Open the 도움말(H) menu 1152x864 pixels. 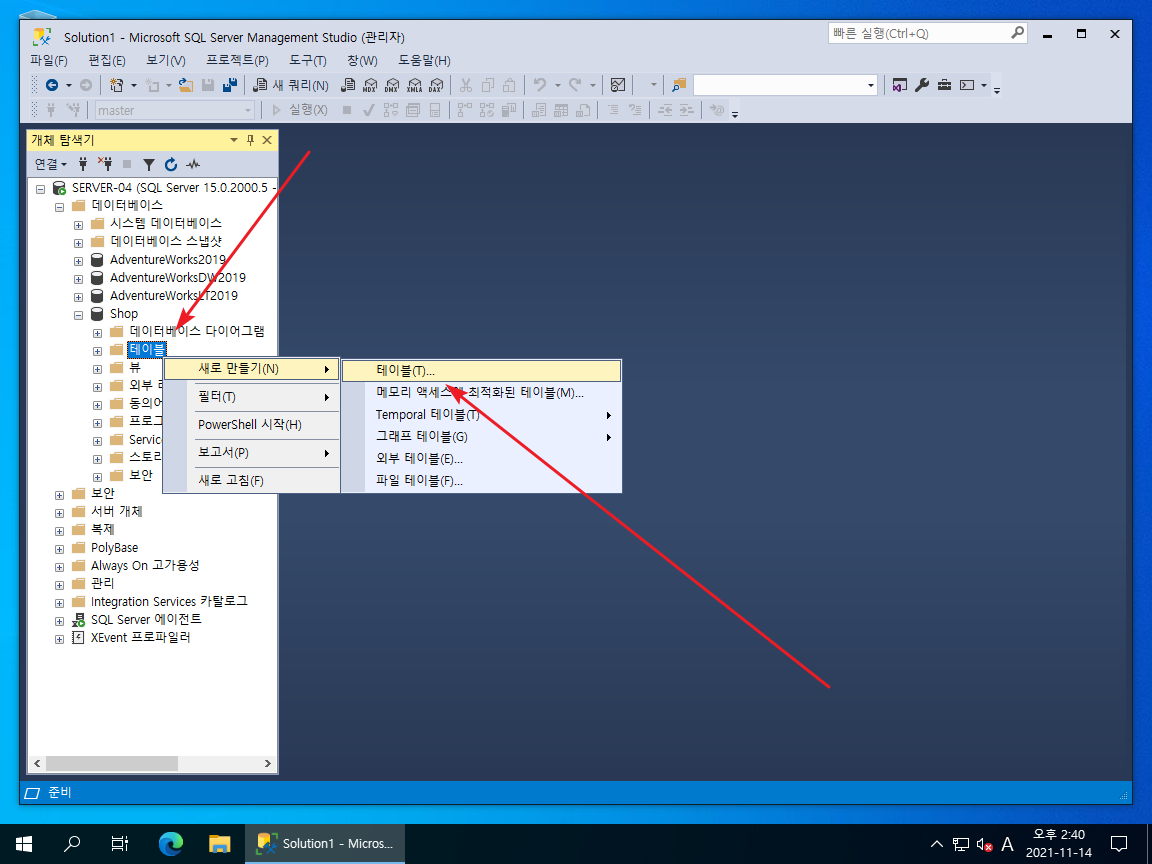424,60
